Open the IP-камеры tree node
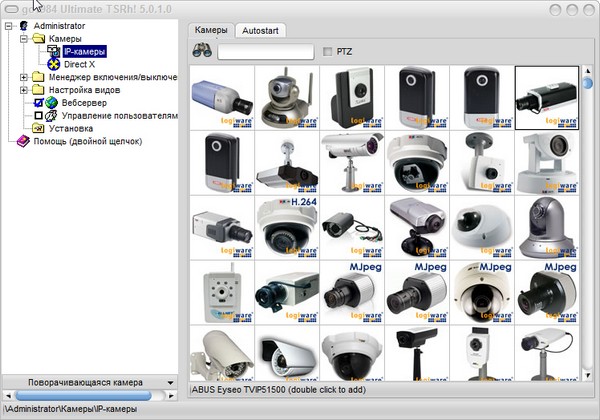The width and height of the screenshot is (600, 420). pyautogui.click(x=84, y=51)
